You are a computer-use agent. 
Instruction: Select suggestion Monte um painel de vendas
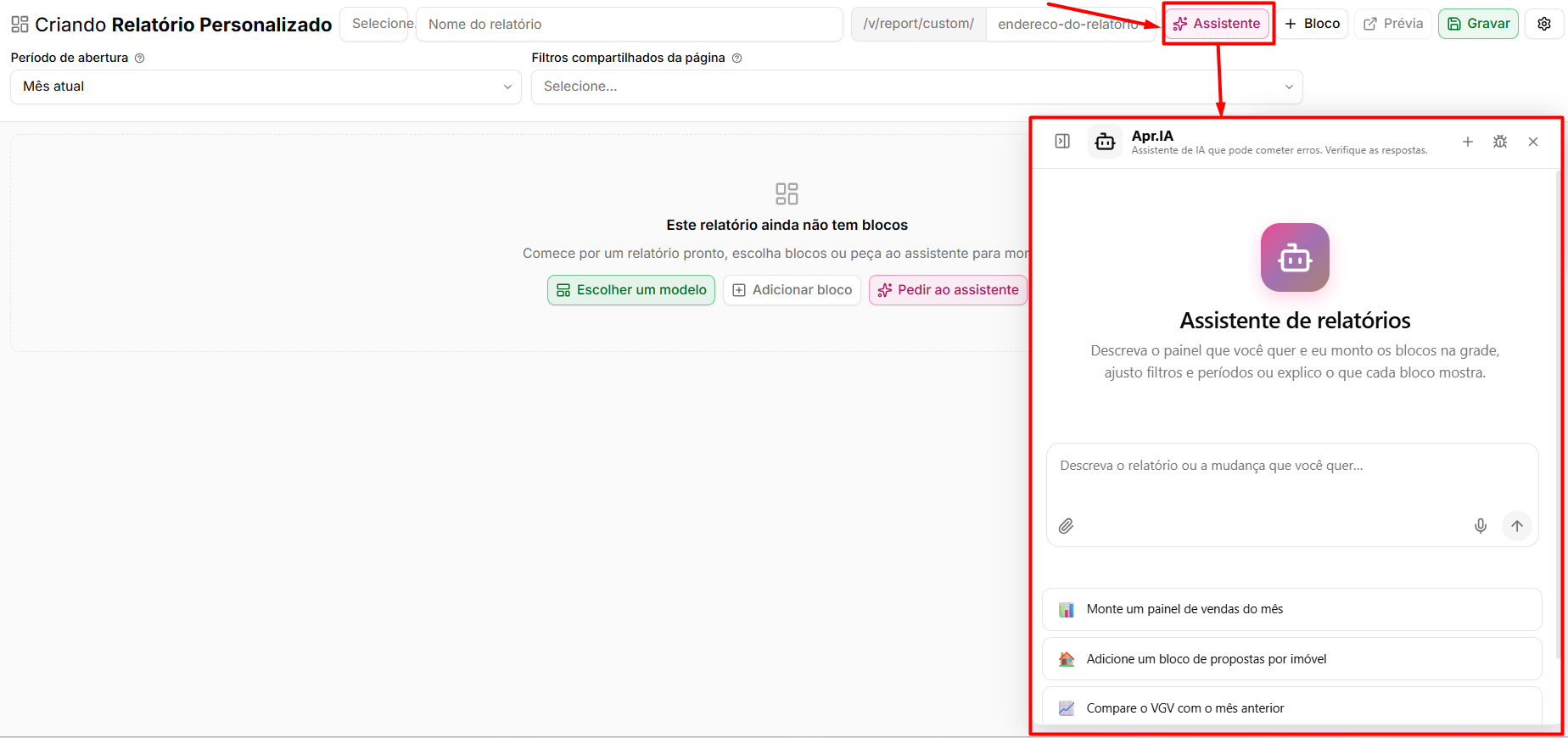[1291, 609]
